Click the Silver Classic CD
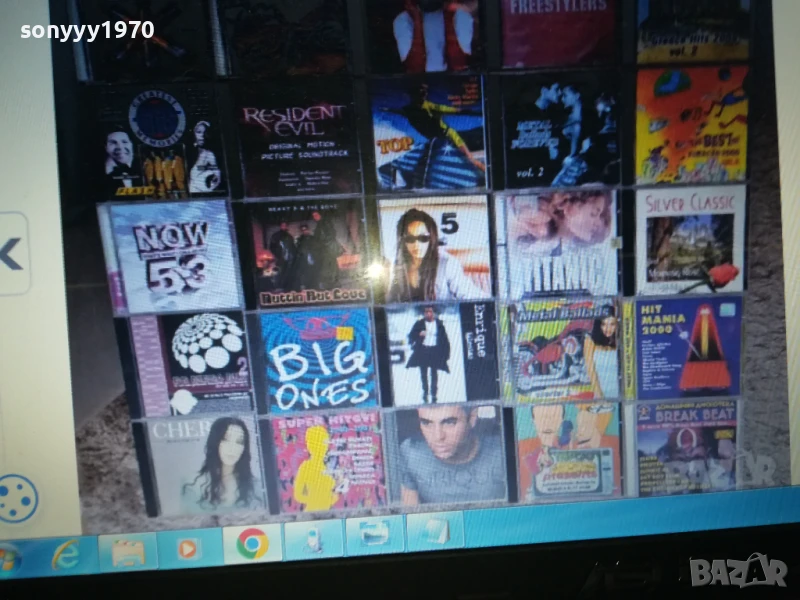The height and width of the screenshot is (600, 800). pos(690,240)
